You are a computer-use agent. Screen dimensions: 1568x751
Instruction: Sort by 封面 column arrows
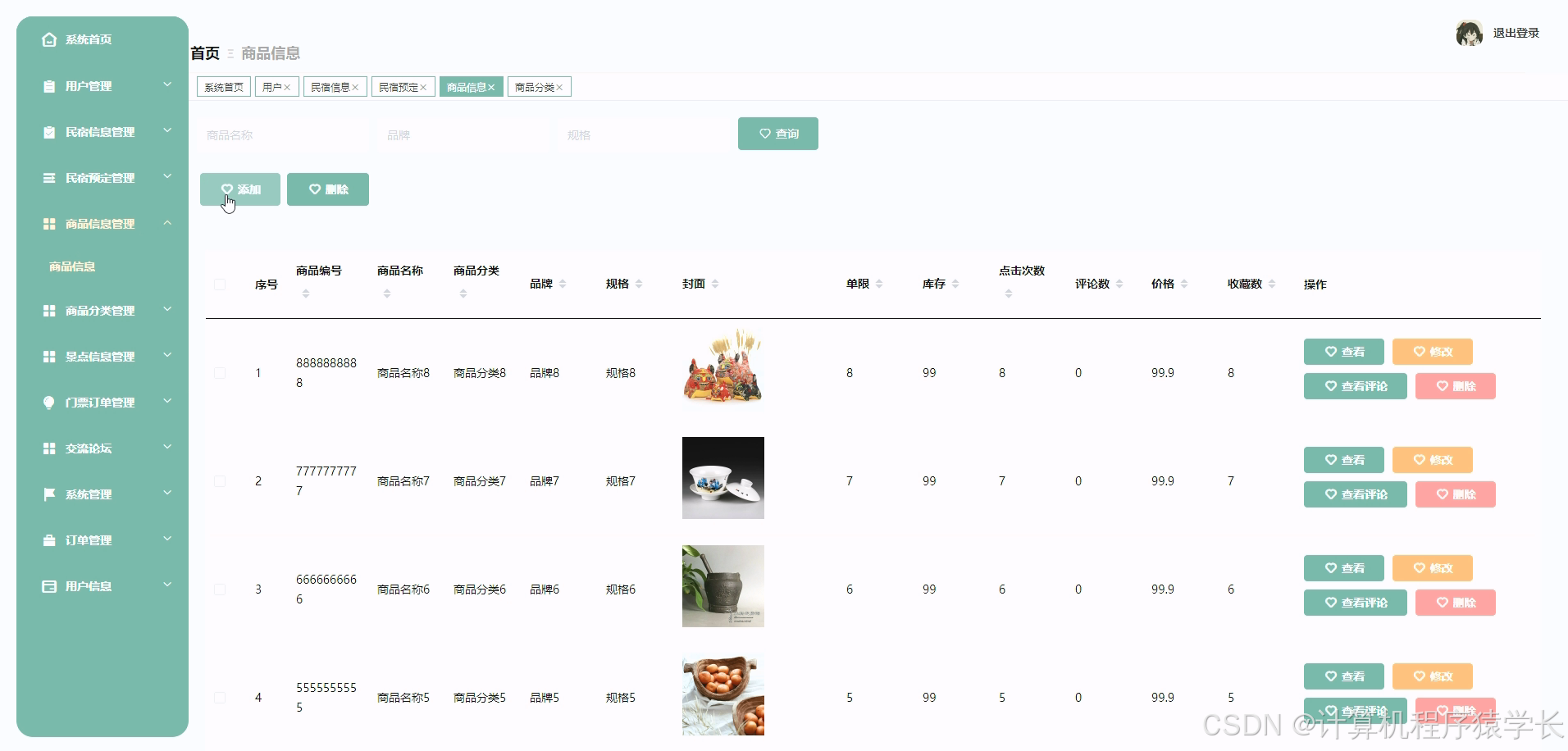[x=715, y=284]
